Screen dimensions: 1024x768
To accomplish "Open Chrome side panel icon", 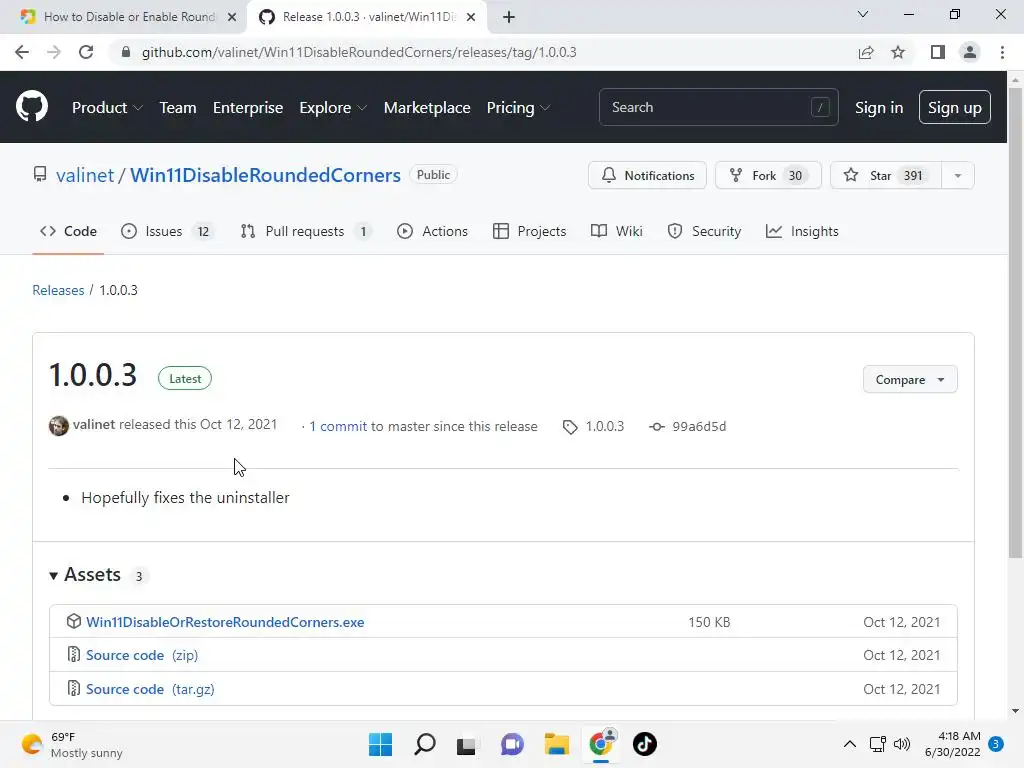I will [938, 52].
